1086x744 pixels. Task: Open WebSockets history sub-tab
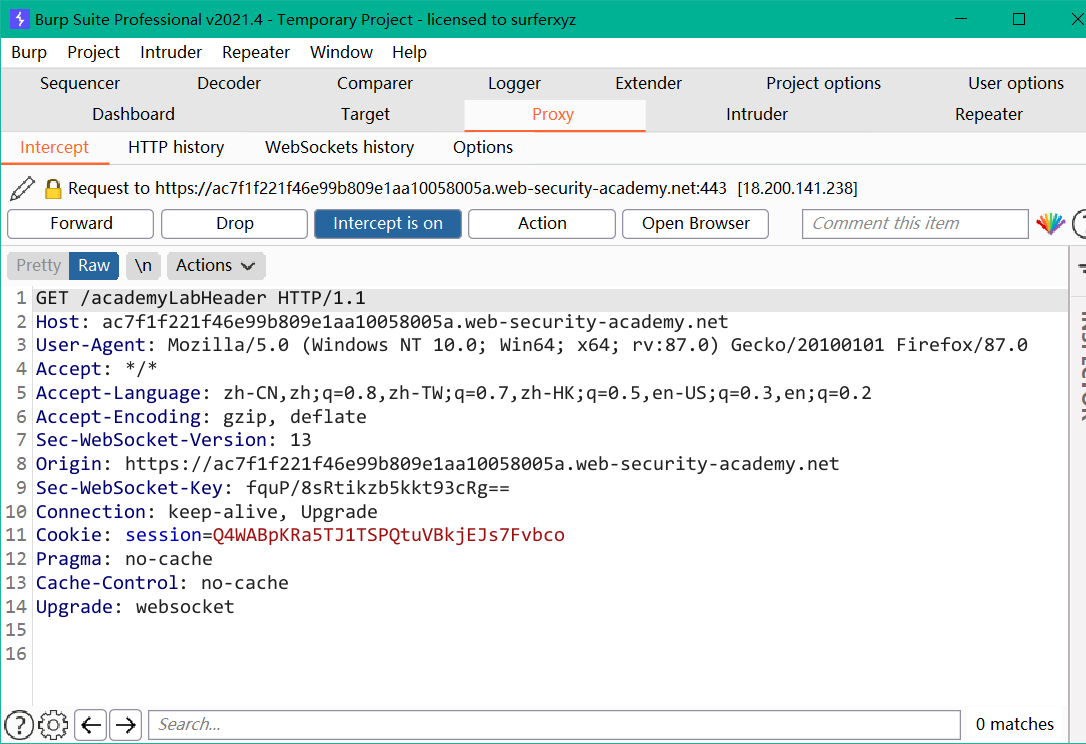[339, 148]
